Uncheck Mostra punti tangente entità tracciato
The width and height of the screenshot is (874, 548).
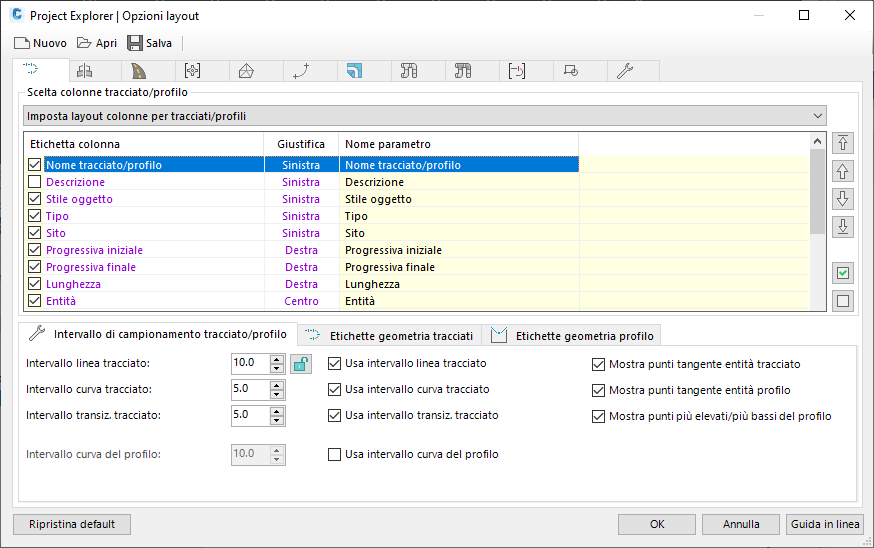[x=598, y=365]
